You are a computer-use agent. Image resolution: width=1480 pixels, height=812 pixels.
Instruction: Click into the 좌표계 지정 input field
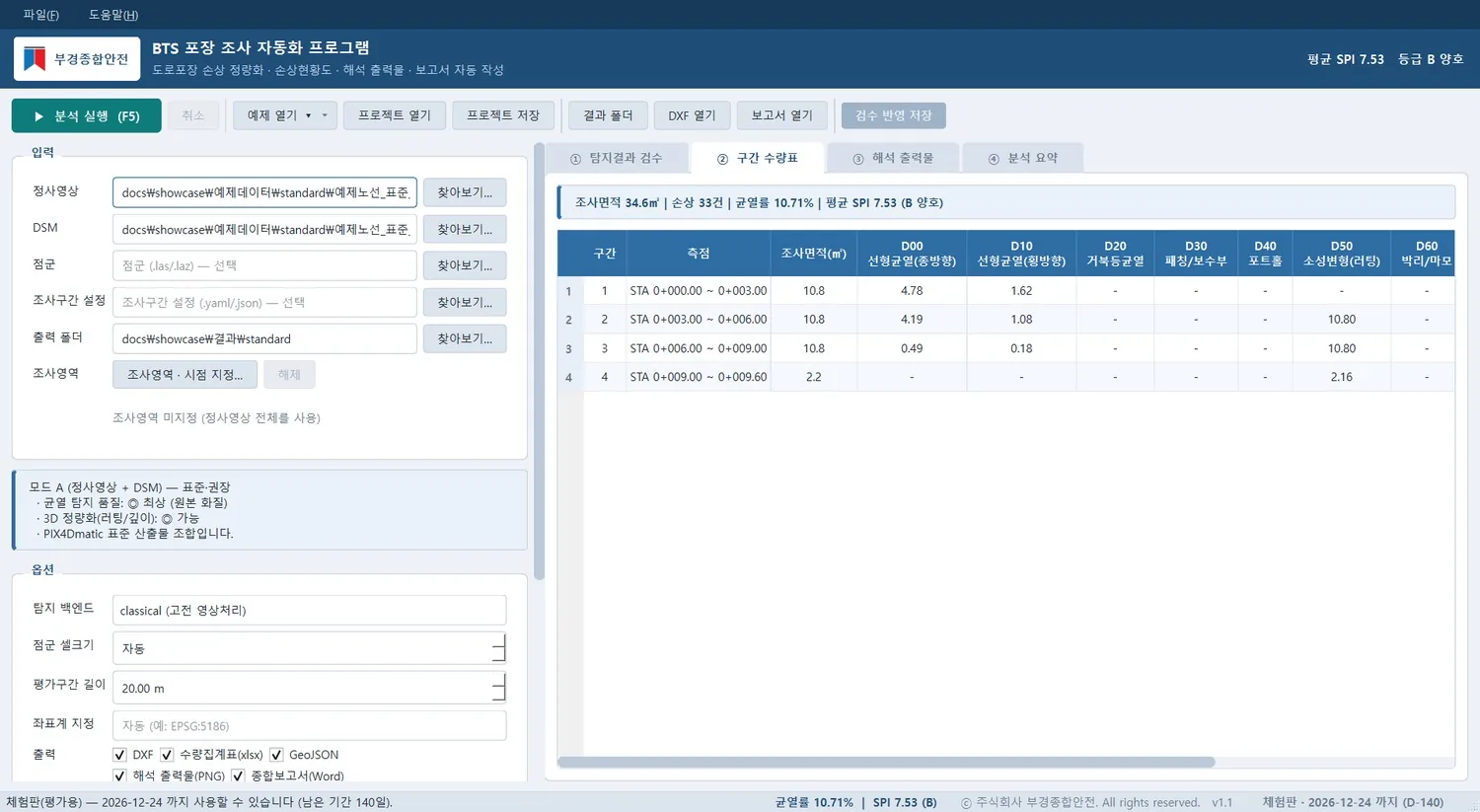pyautogui.click(x=309, y=725)
